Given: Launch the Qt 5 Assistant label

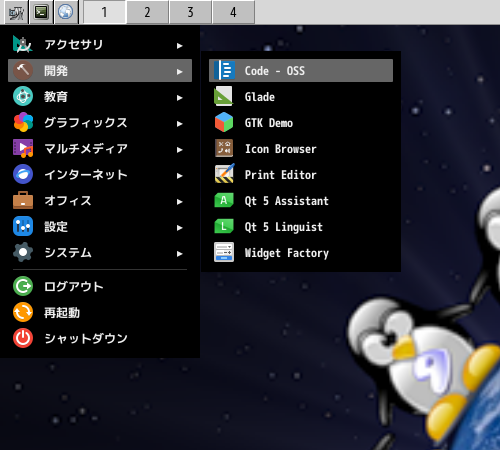Looking at the screenshot, I should pos(287,201).
